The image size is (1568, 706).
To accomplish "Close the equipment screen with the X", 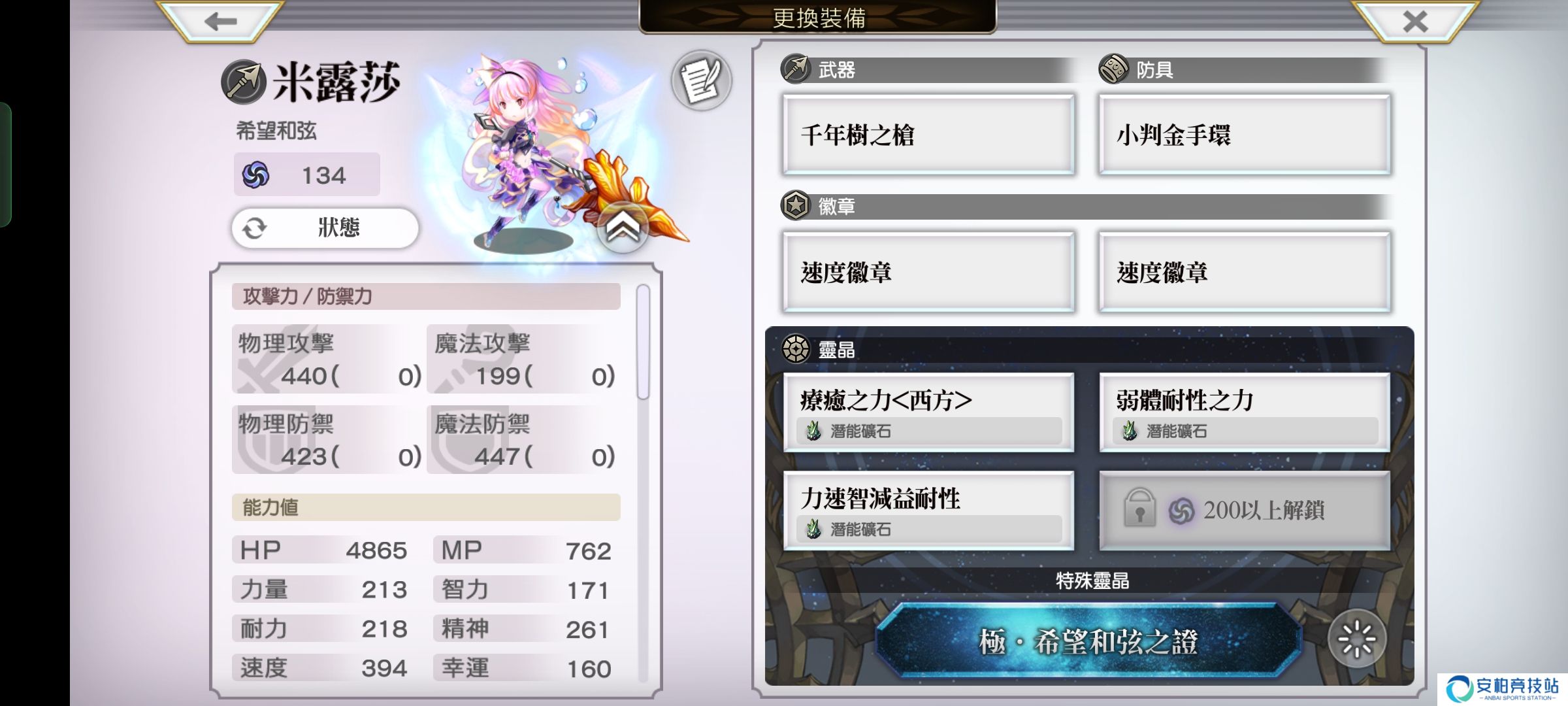I will click(1415, 21).
